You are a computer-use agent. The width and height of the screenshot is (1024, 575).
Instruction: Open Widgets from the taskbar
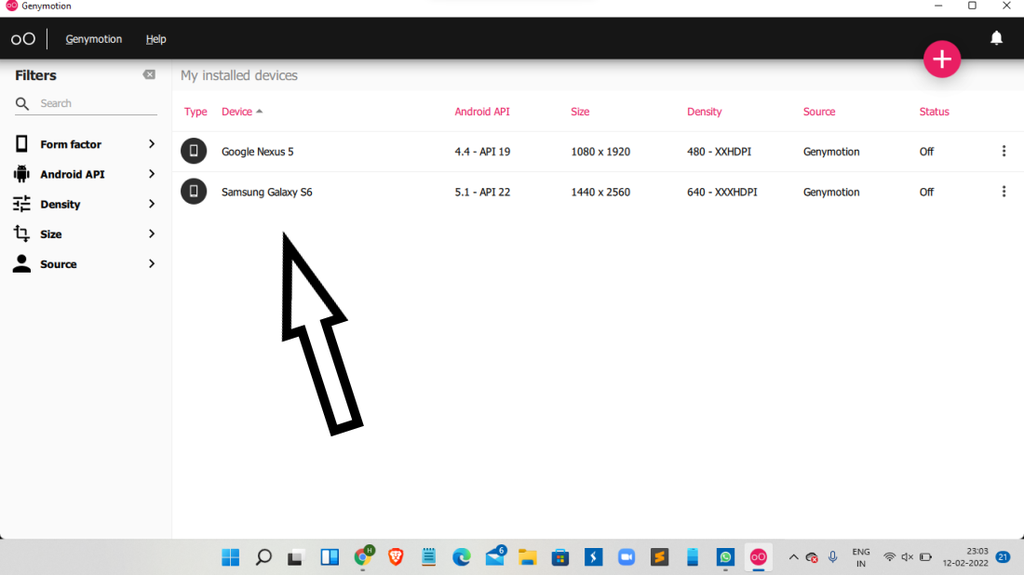click(330, 557)
